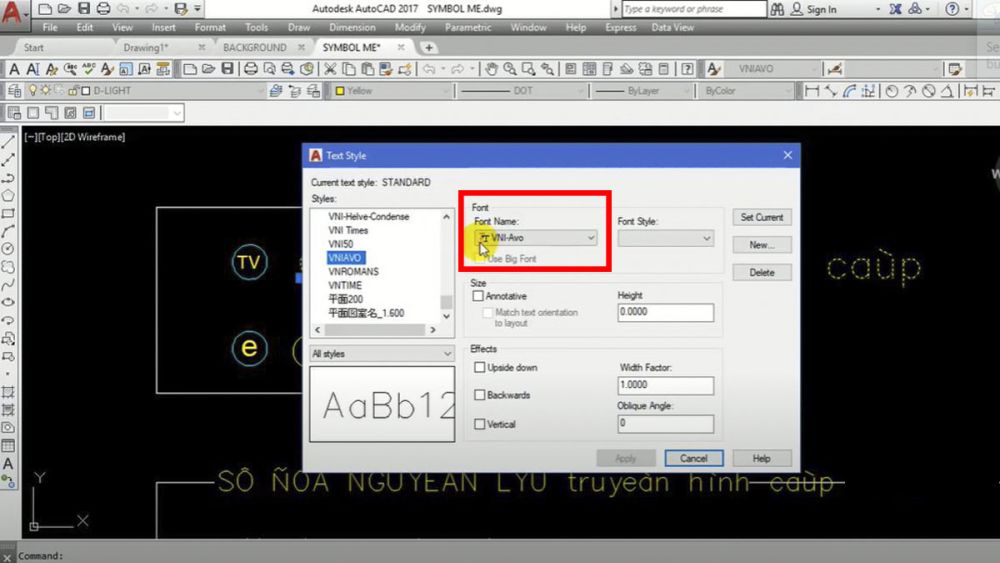
Task: Select the Line tool in draw toolbar
Action: (x=8, y=142)
